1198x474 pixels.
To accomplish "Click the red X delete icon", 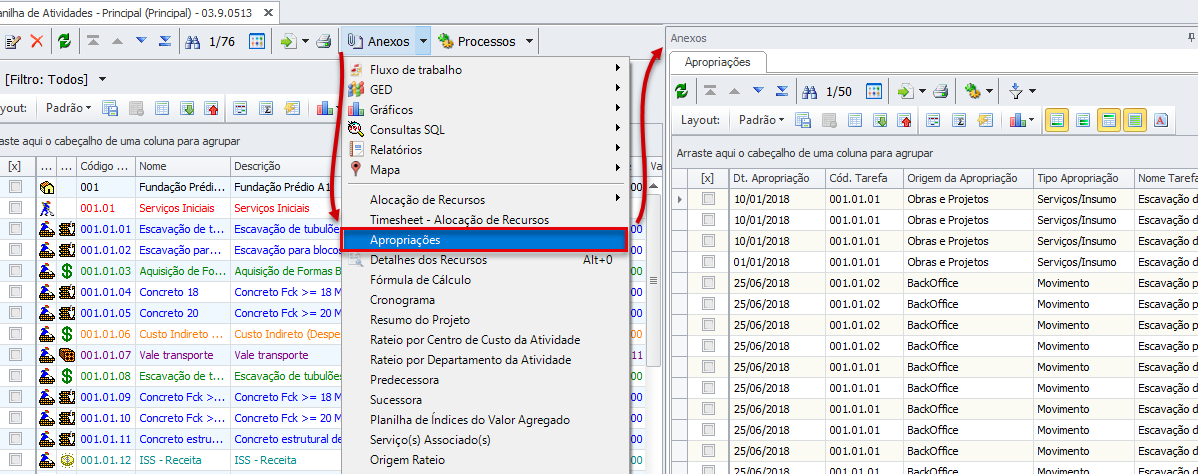I will tap(36, 41).
